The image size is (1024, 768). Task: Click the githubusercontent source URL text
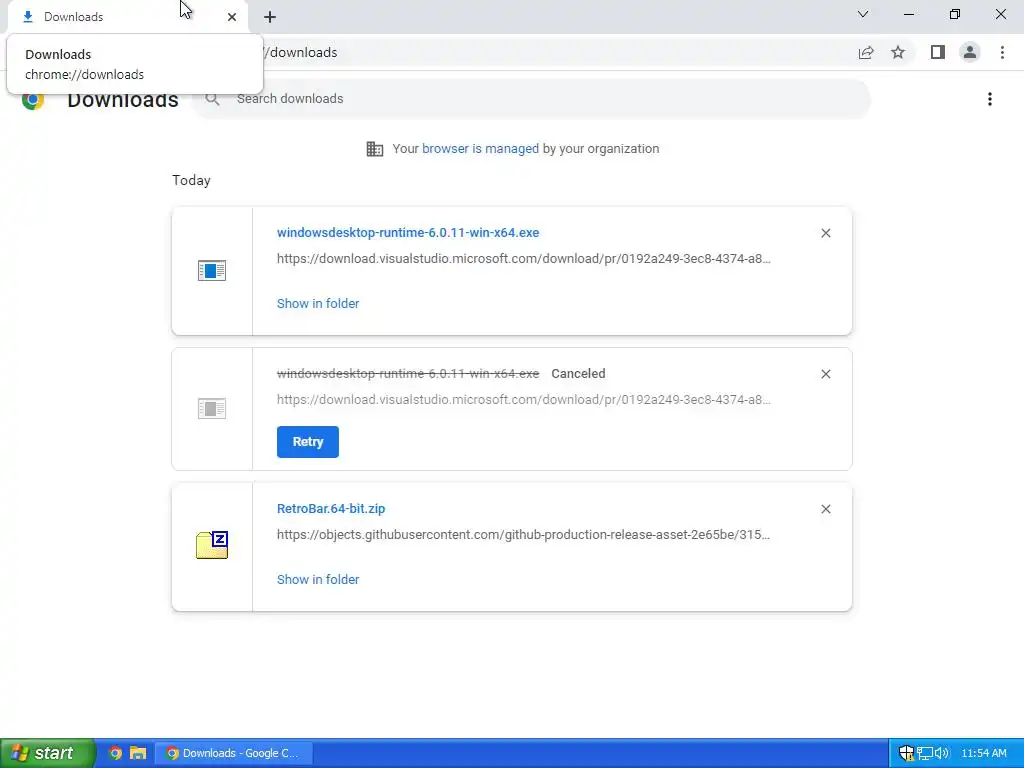pos(524,534)
